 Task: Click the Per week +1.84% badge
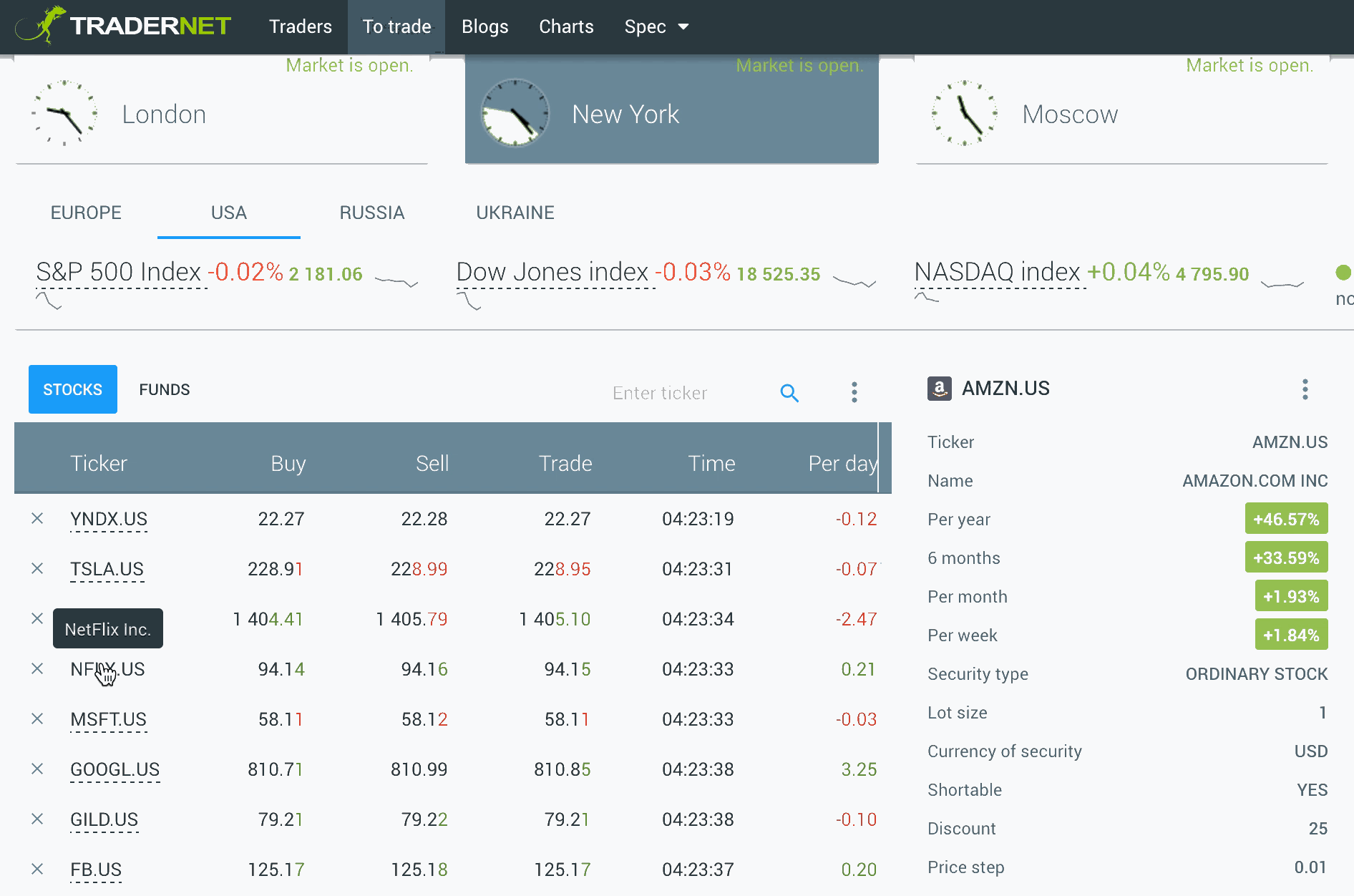[x=1292, y=635]
